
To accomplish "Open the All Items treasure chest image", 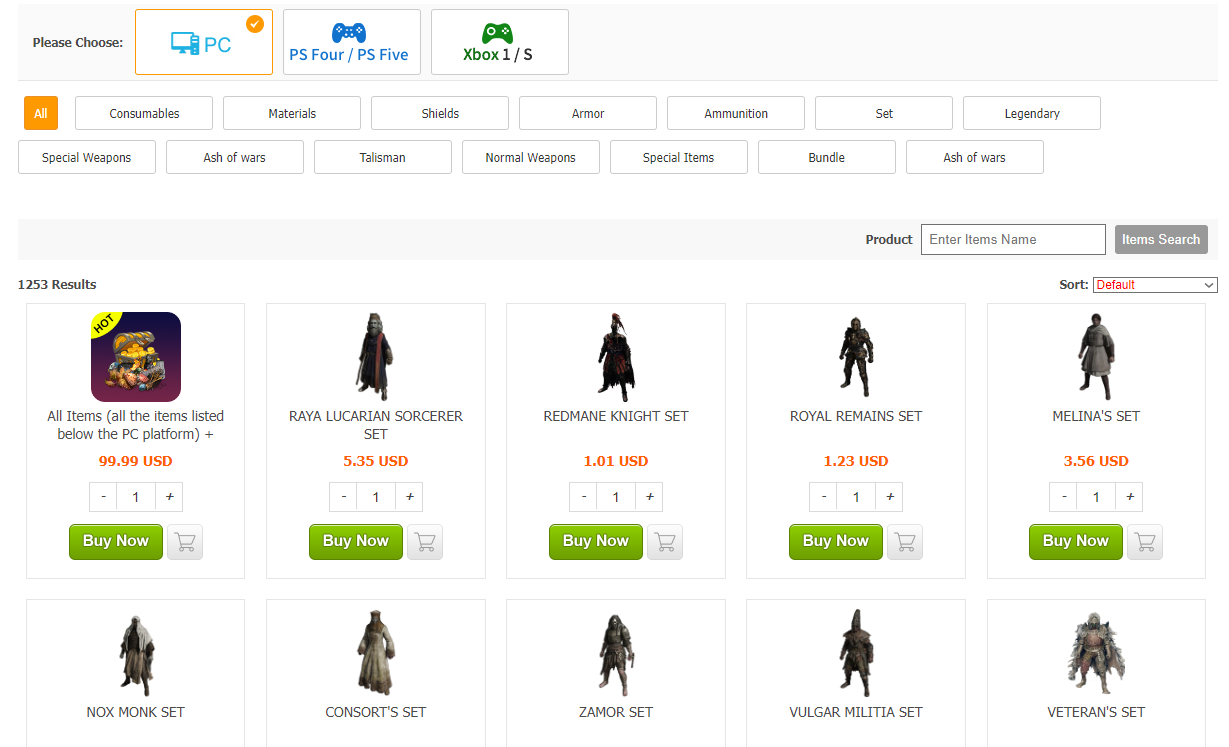I will (x=136, y=357).
